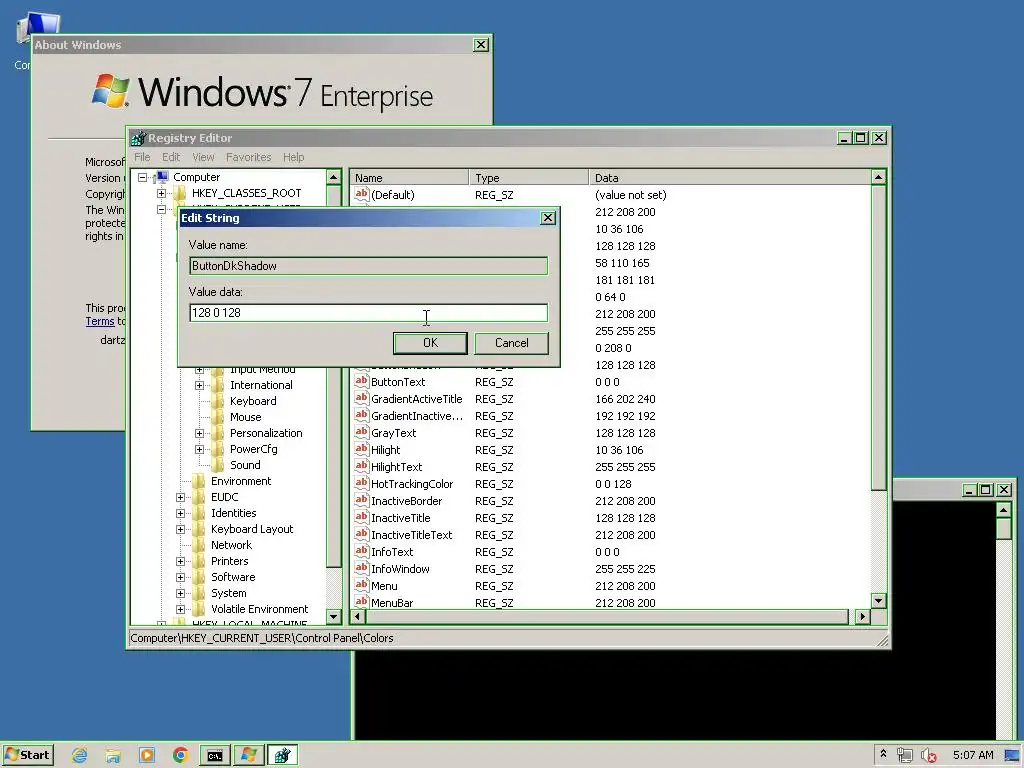1024x768 pixels.
Task: Select the InactiveBorder value icon
Action: (361, 500)
